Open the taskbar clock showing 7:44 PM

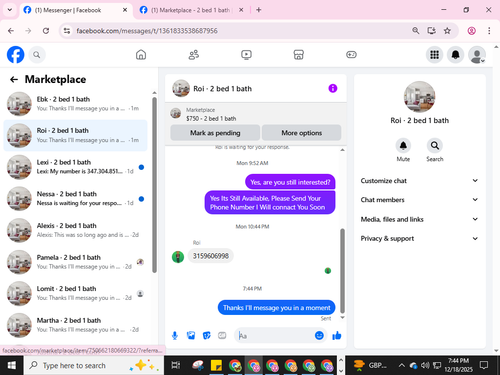click(x=458, y=365)
